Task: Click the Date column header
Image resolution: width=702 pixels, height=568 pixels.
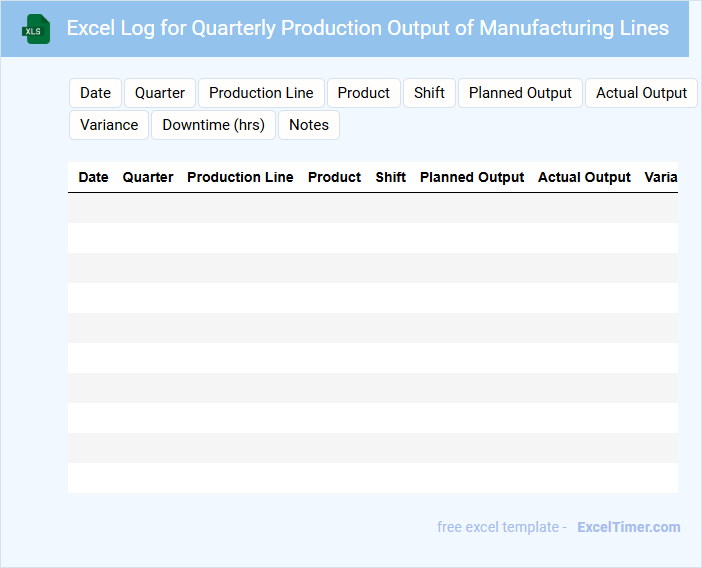Action: (x=93, y=177)
